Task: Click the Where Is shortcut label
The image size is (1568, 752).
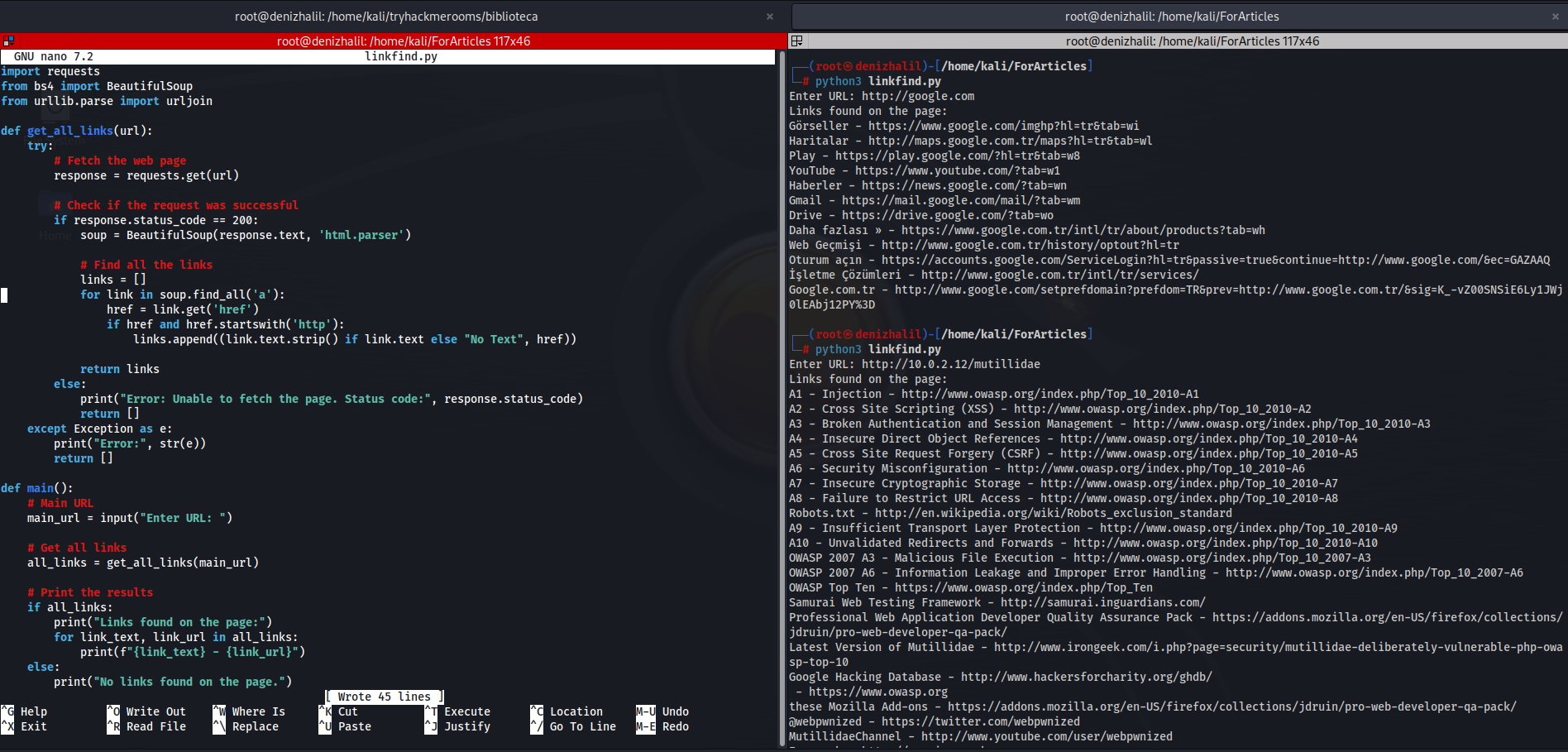Action: [258, 711]
